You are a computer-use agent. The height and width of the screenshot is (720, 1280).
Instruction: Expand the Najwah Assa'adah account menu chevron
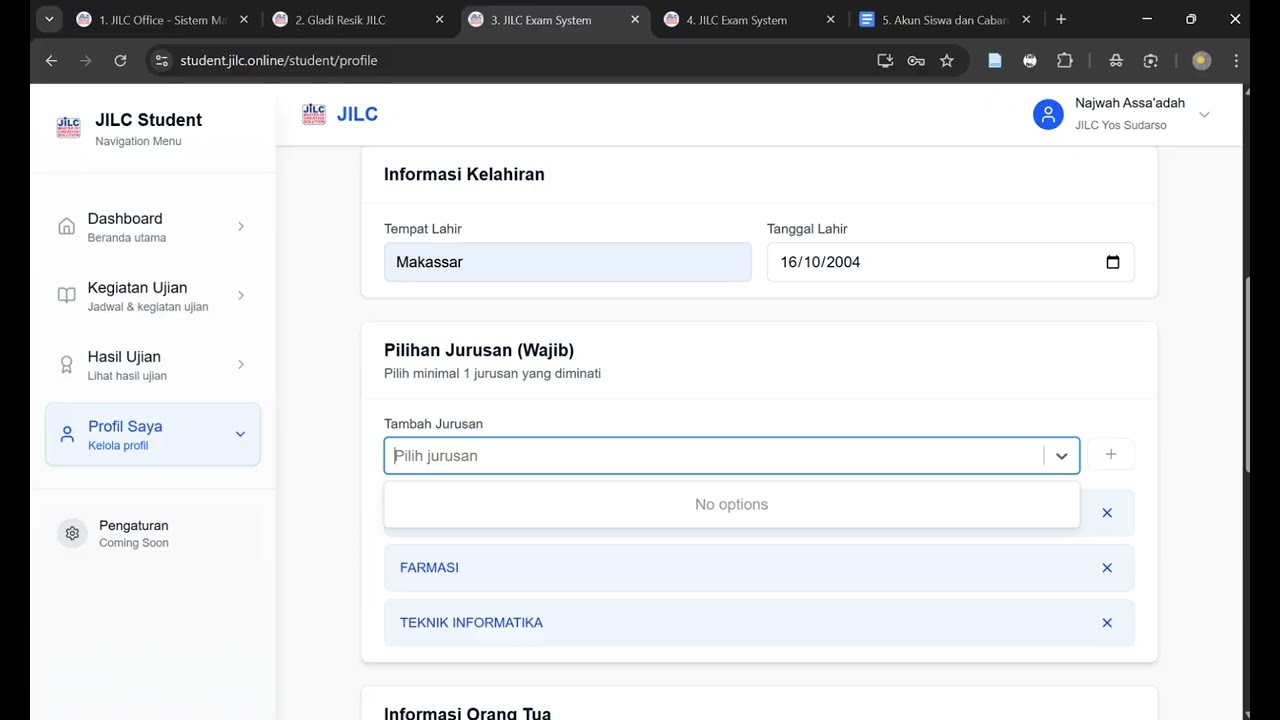pos(1204,115)
